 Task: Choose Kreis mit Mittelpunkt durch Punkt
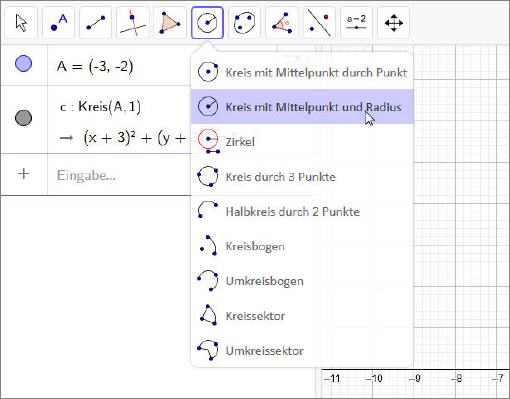click(302, 72)
